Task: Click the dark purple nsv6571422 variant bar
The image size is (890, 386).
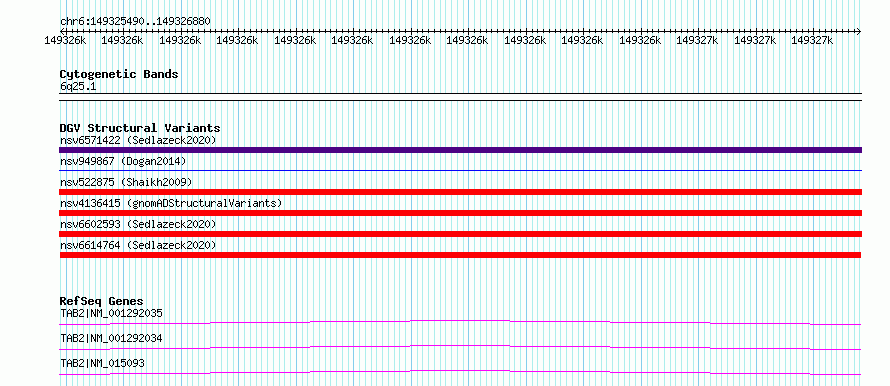Action: tap(460, 150)
